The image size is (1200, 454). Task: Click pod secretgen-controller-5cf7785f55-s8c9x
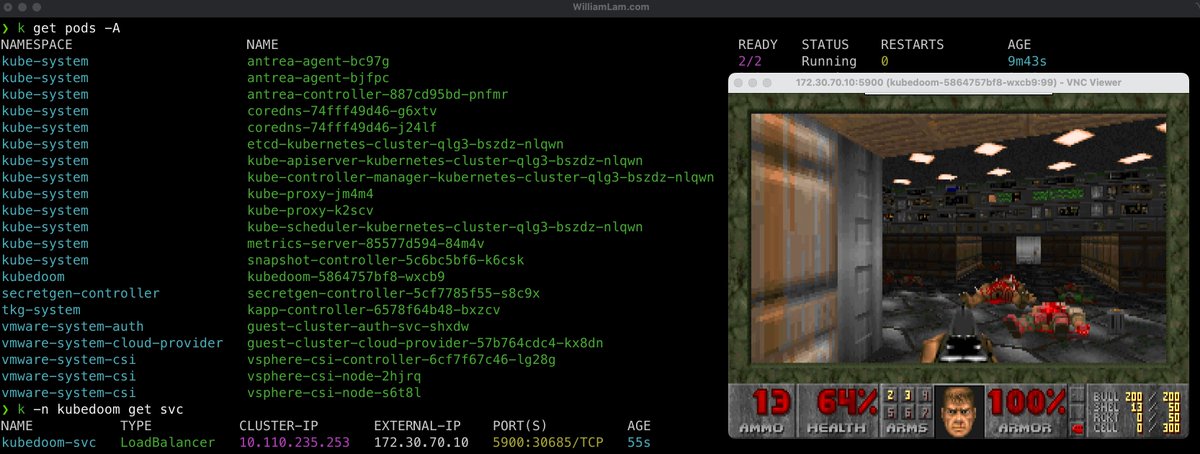394,293
